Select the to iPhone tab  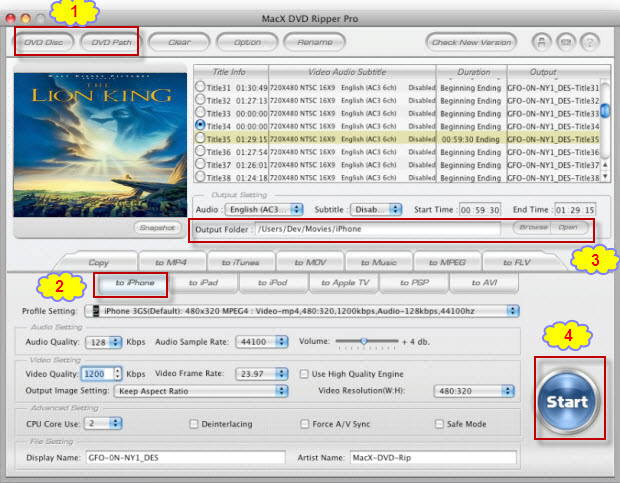pyautogui.click(x=135, y=283)
